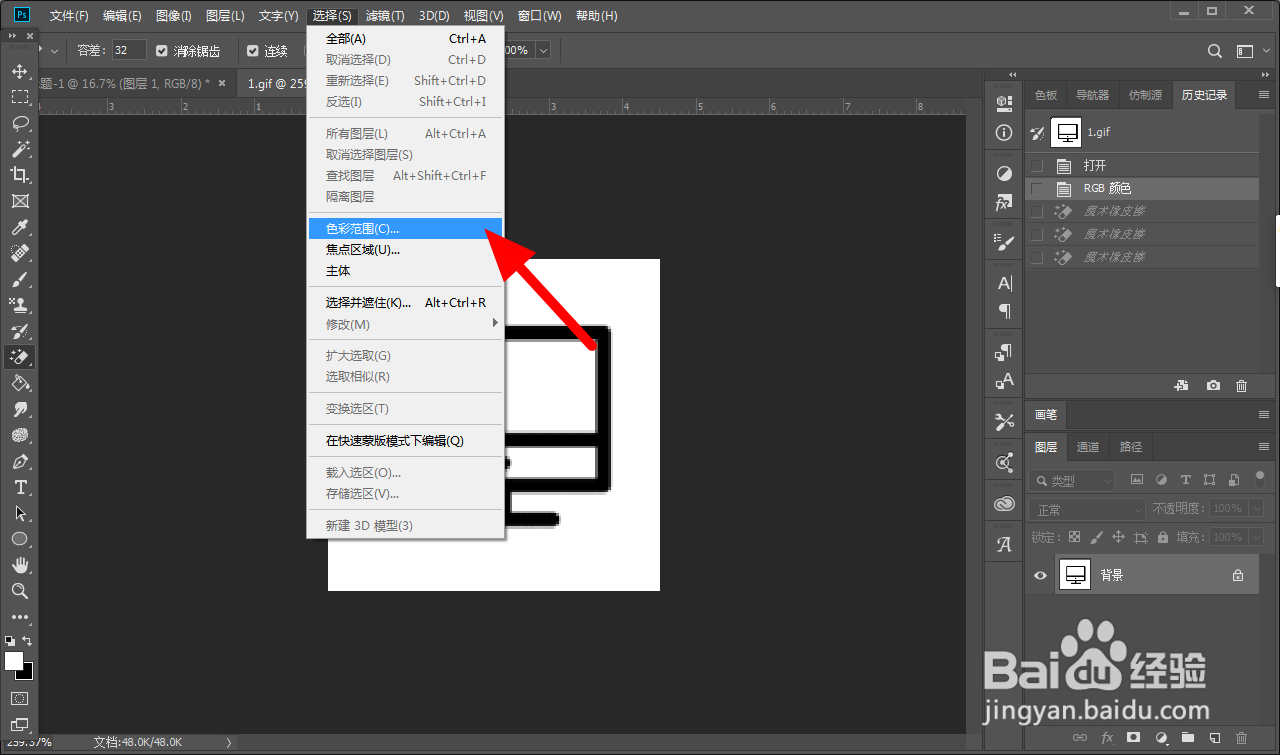Viewport: 1280px width, 755px height.
Task: Lock transparent pixels in Layers panel
Action: point(1075,537)
